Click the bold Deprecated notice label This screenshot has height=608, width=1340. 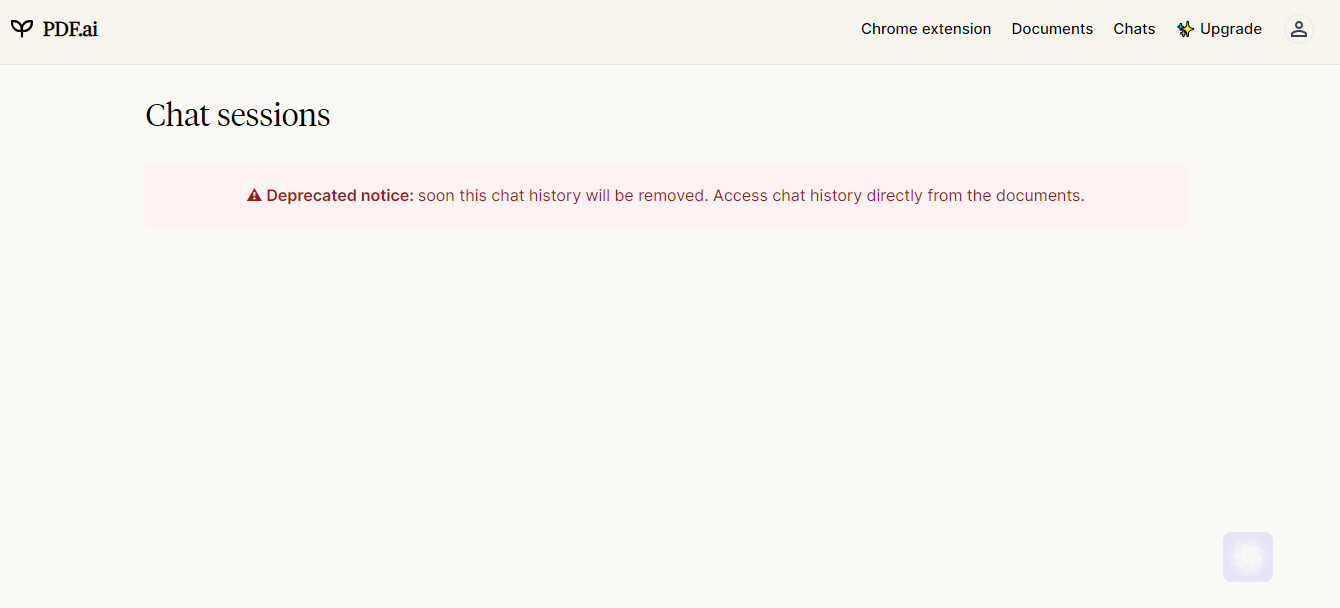point(340,196)
